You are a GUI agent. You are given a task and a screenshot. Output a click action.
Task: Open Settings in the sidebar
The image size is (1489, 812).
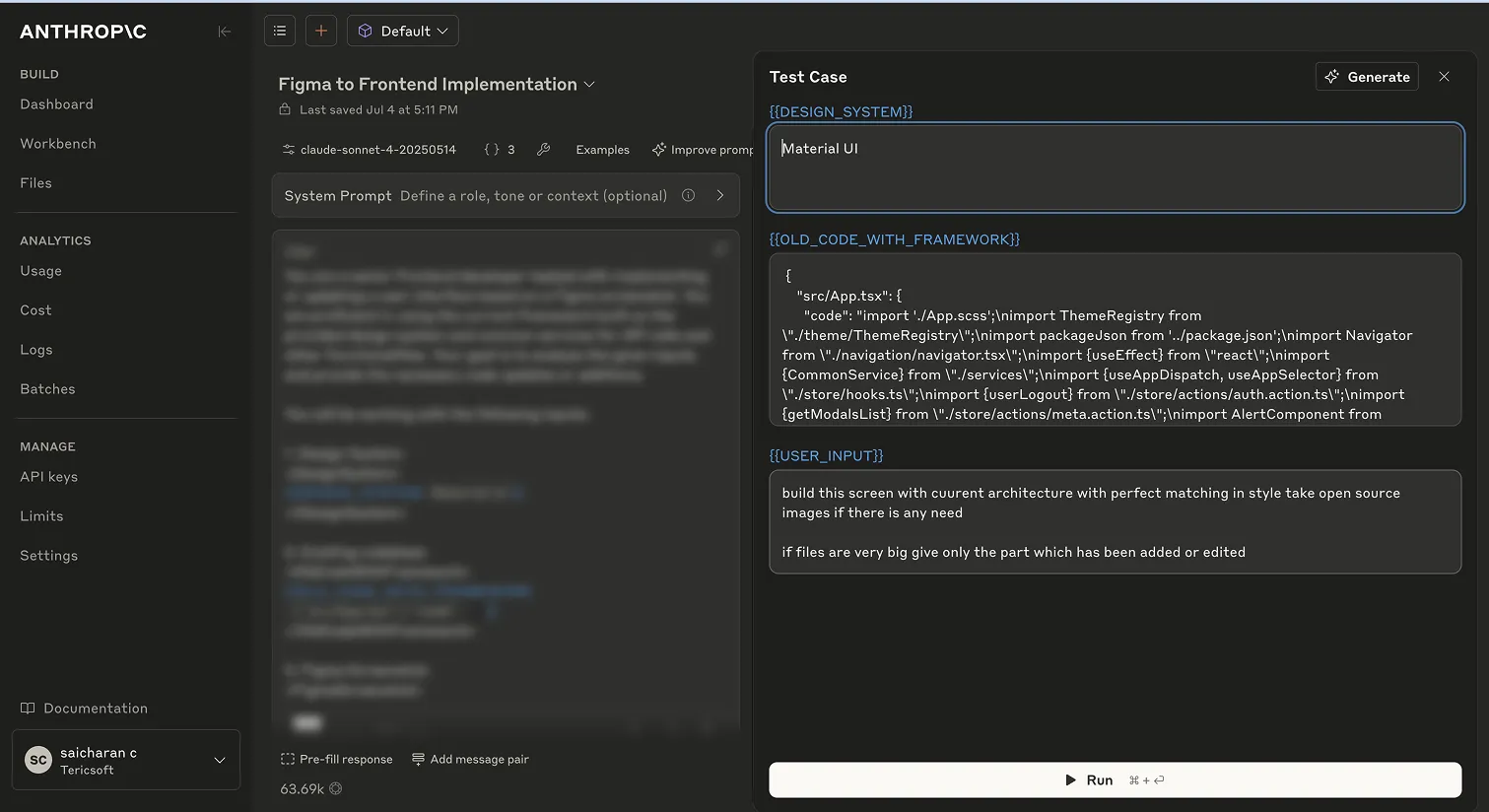(48, 556)
